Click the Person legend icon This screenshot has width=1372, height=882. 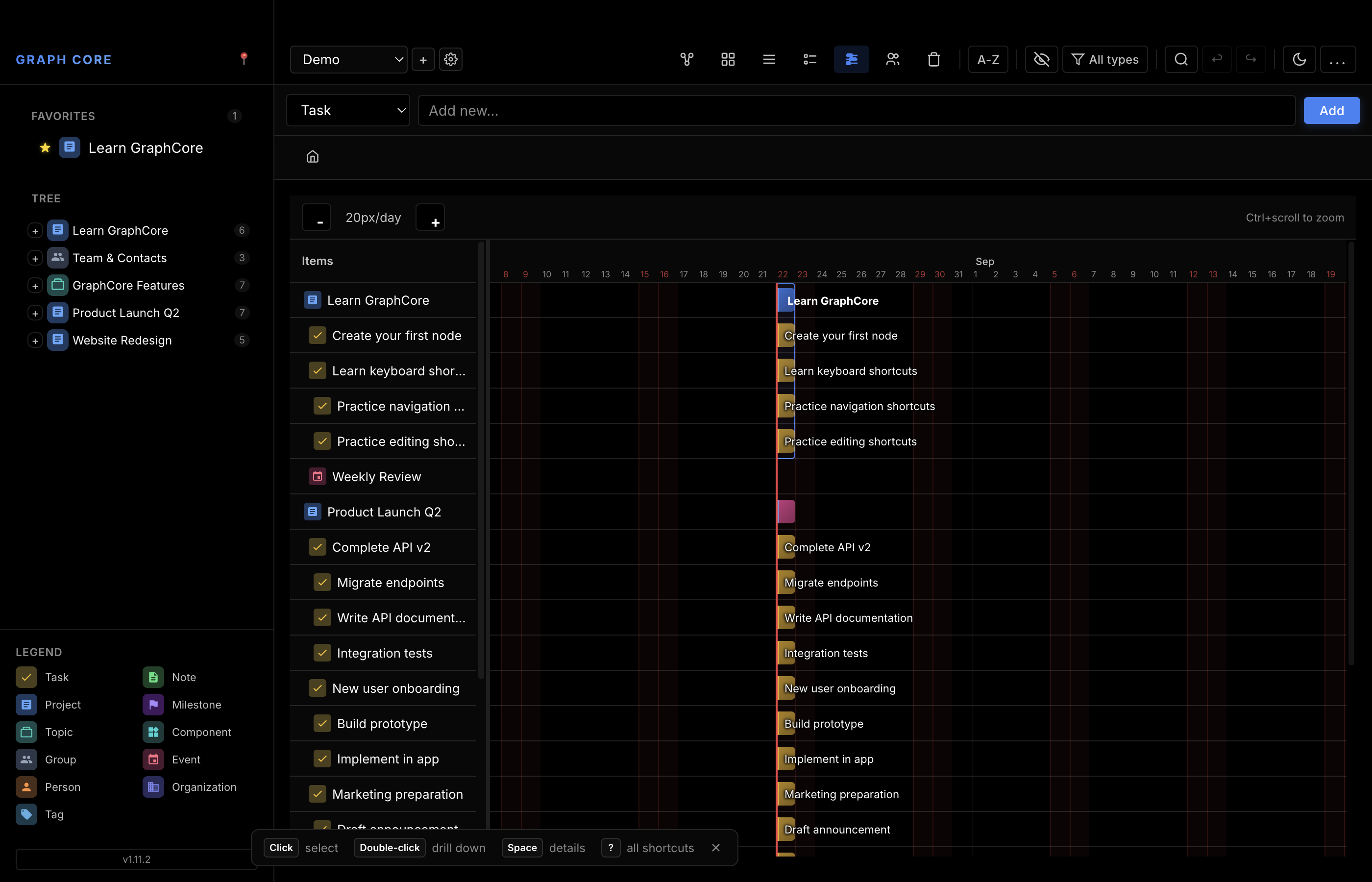tap(26, 787)
